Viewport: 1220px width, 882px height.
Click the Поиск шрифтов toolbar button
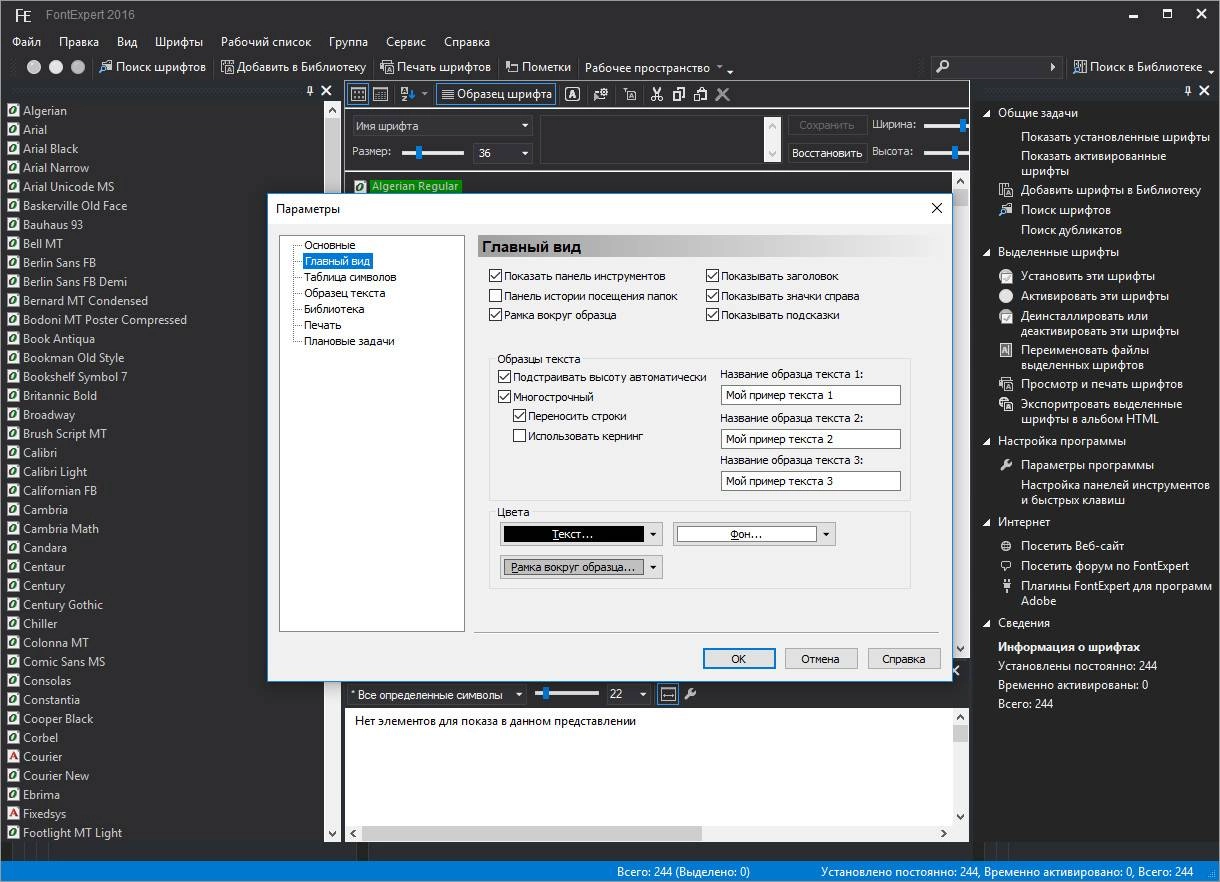pyautogui.click(x=152, y=67)
